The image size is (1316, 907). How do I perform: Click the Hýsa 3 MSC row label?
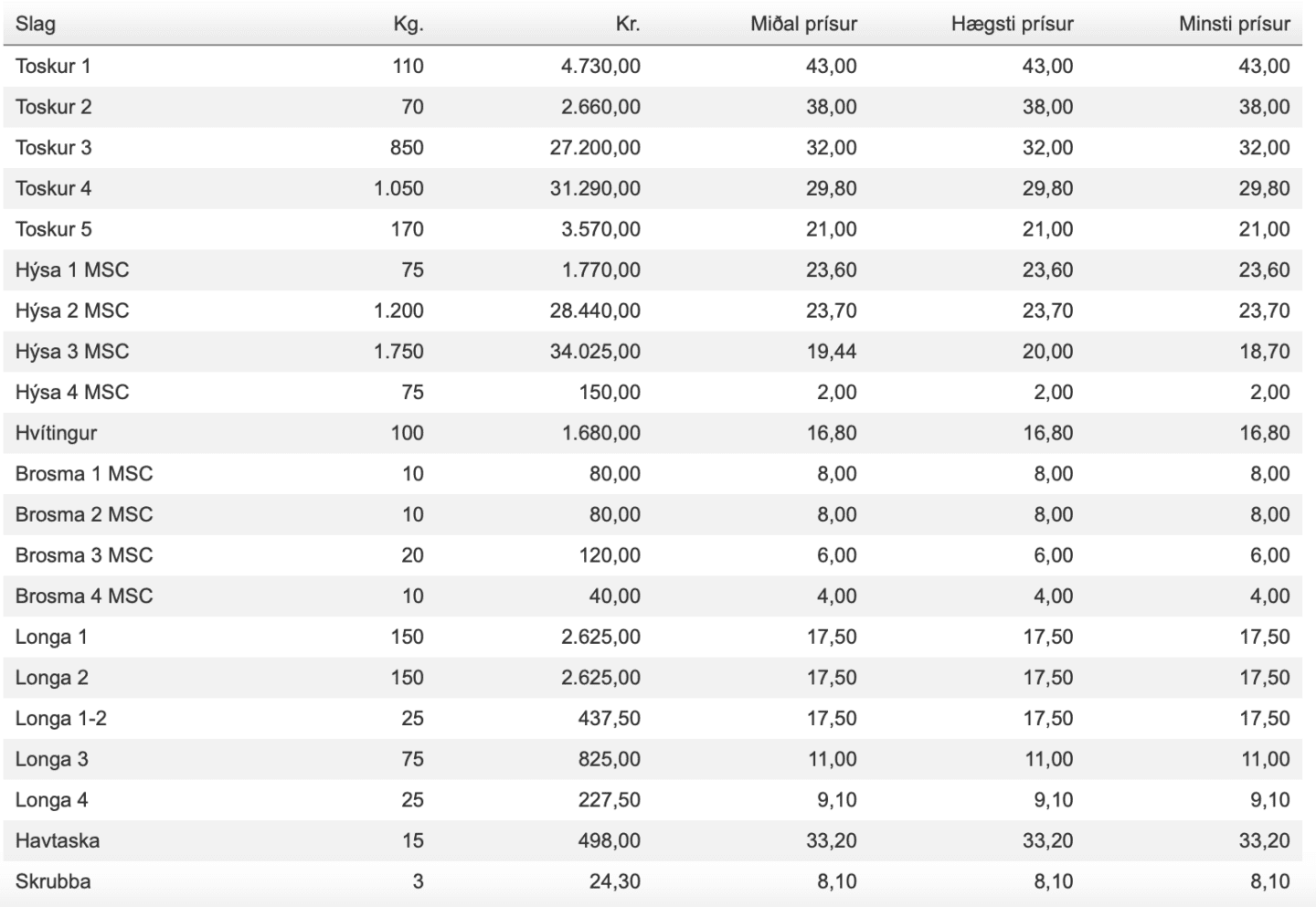click(x=72, y=352)
